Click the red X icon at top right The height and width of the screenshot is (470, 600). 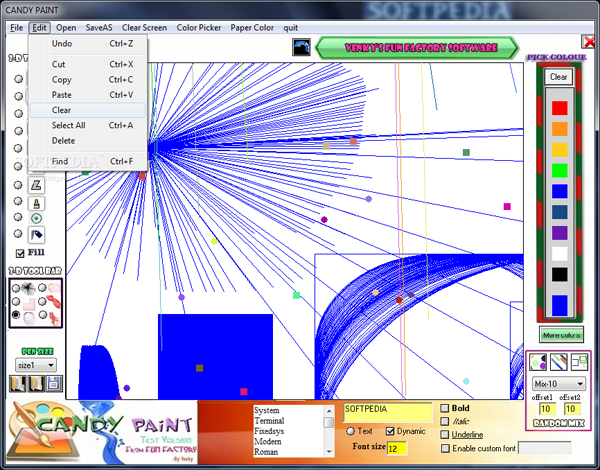pos(588,41)
